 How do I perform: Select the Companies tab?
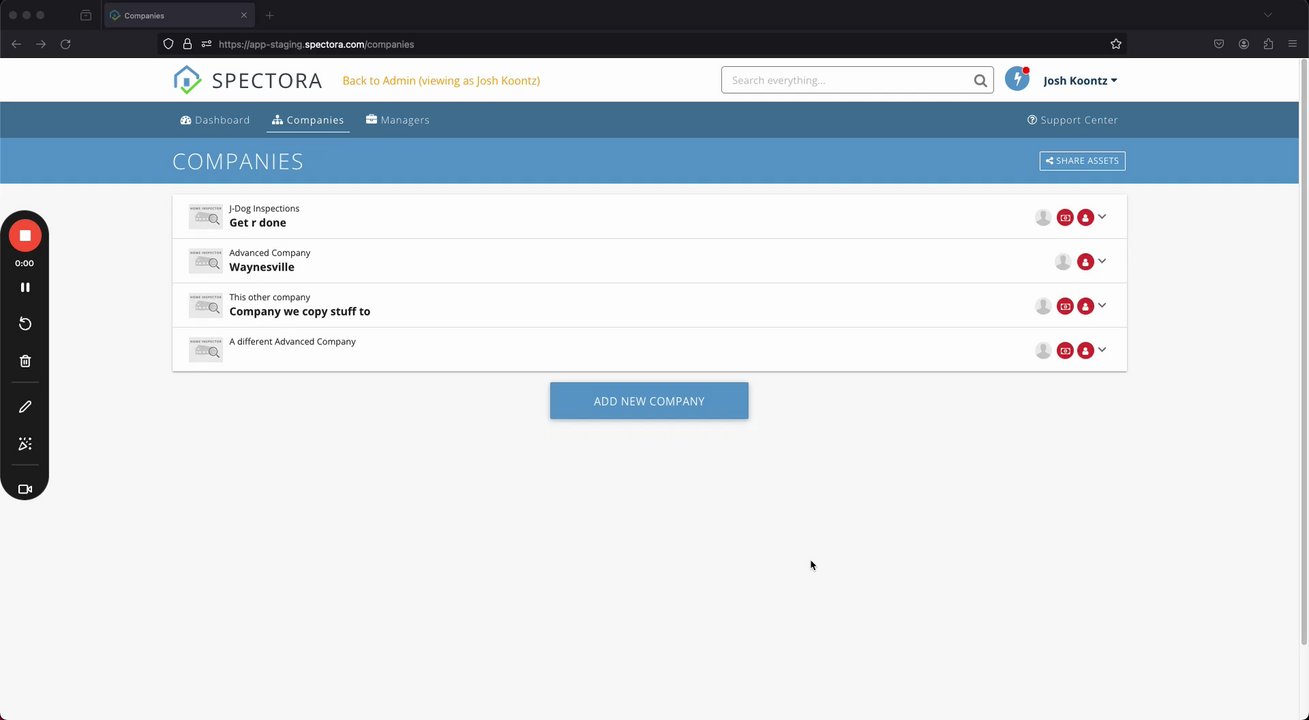click(x=308, y=120)
